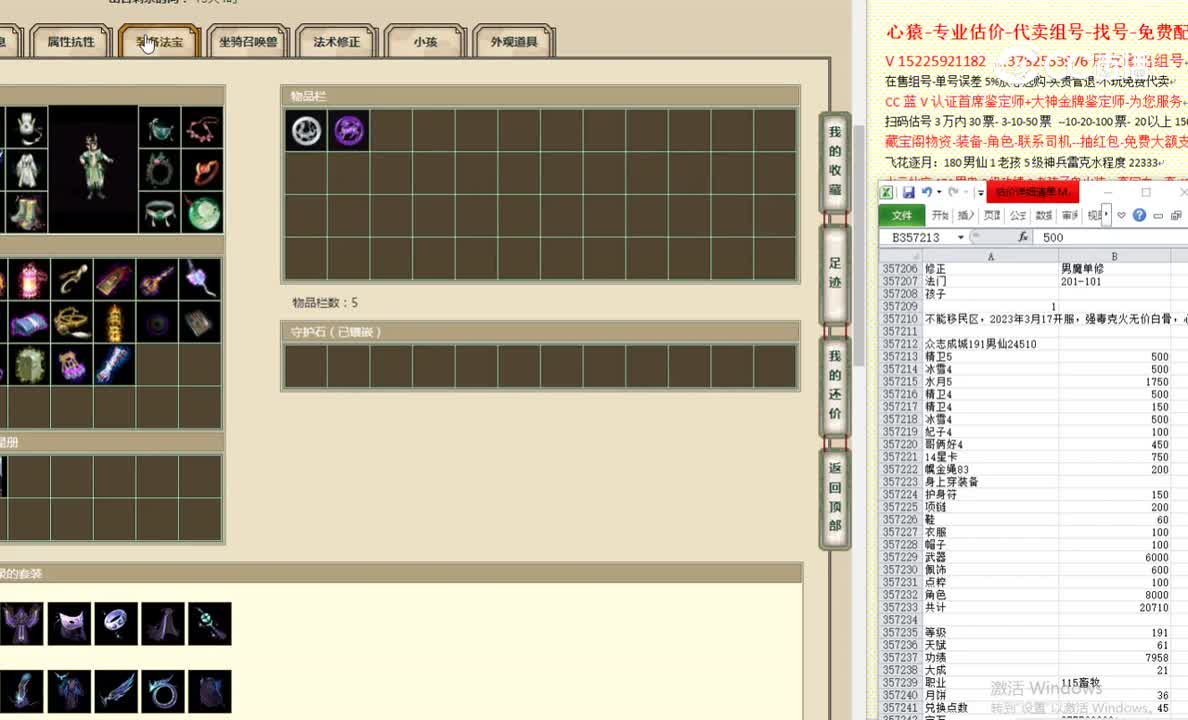
Task: Expand the Quick Access Toolbar customize arrow
Action: click(979, 192)
